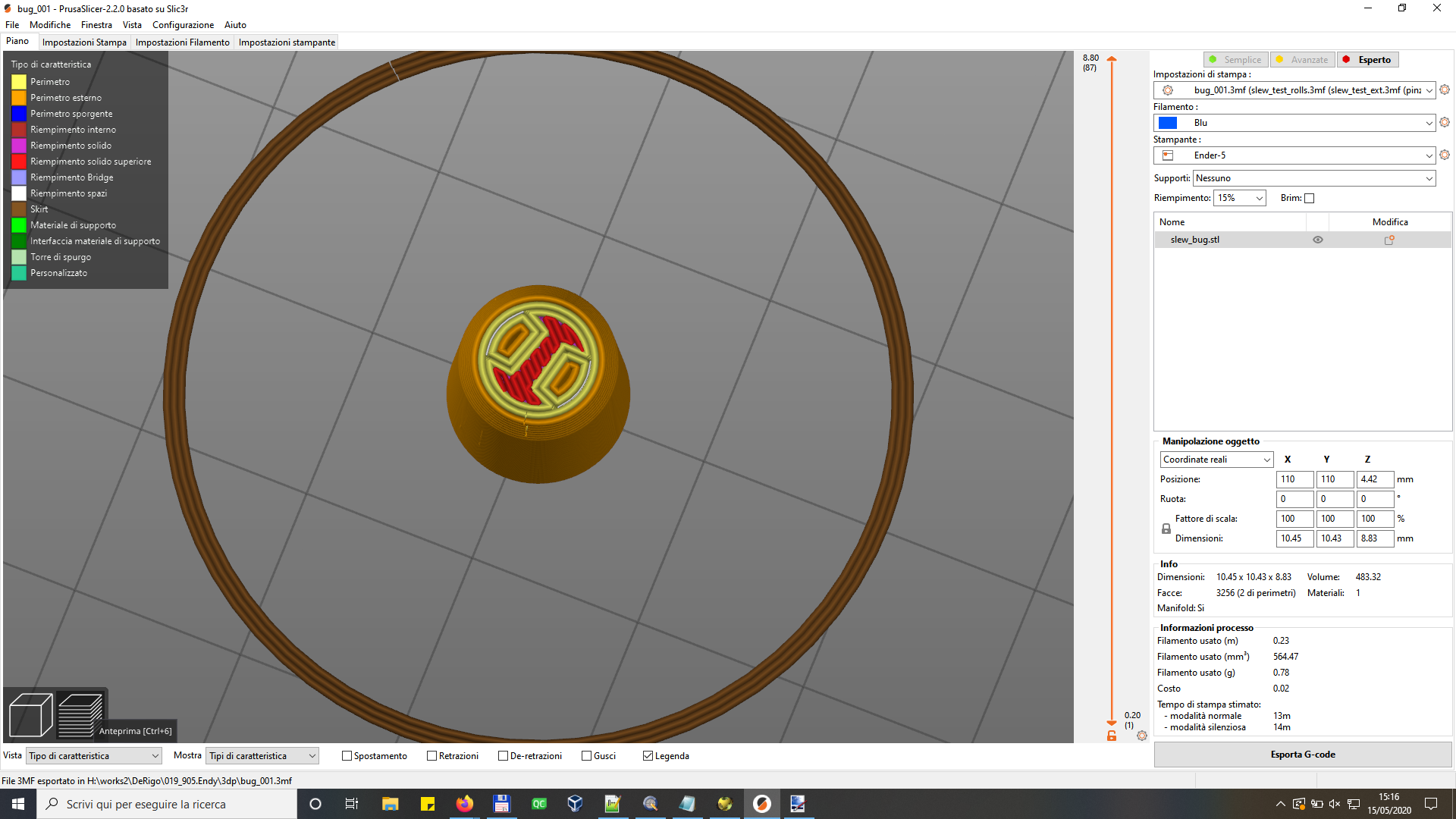Enable the Gusci checkbox
Viewport: 1456px width, 819px height.
(x=586, y=756)
